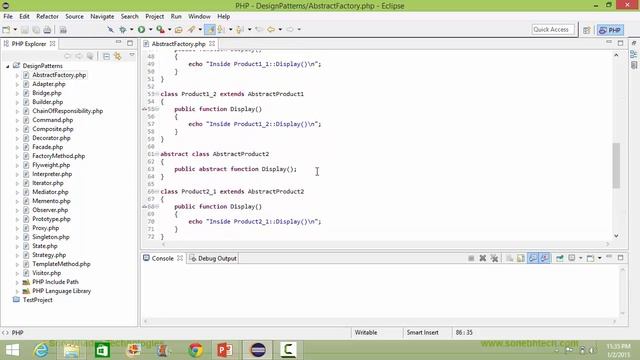Image resolution: width=640 pixels, height=360 pixels.
Task: Select the TestProject folder
Action: [x=38, y=300]
